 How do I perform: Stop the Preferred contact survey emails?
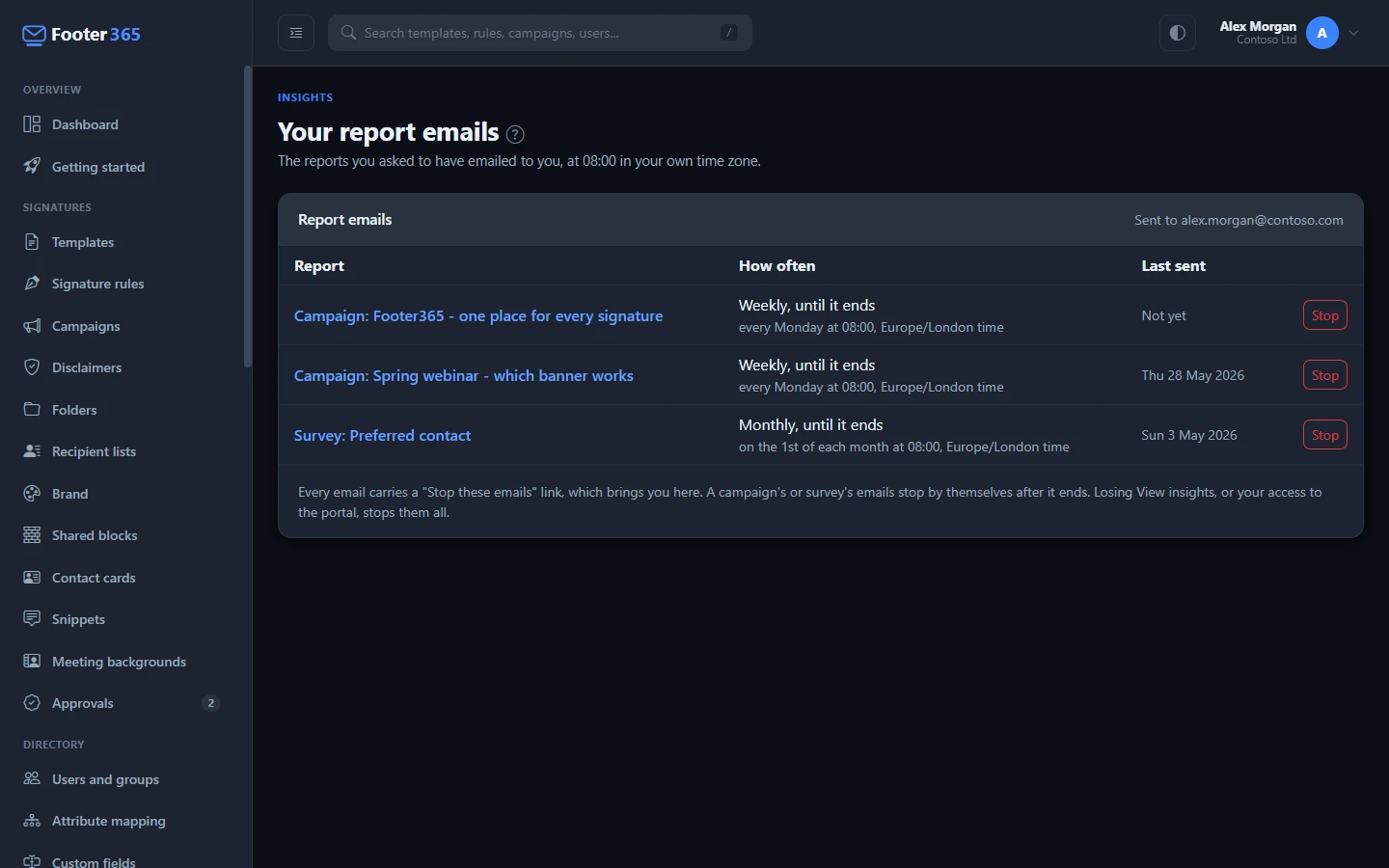pos(1324,435)
